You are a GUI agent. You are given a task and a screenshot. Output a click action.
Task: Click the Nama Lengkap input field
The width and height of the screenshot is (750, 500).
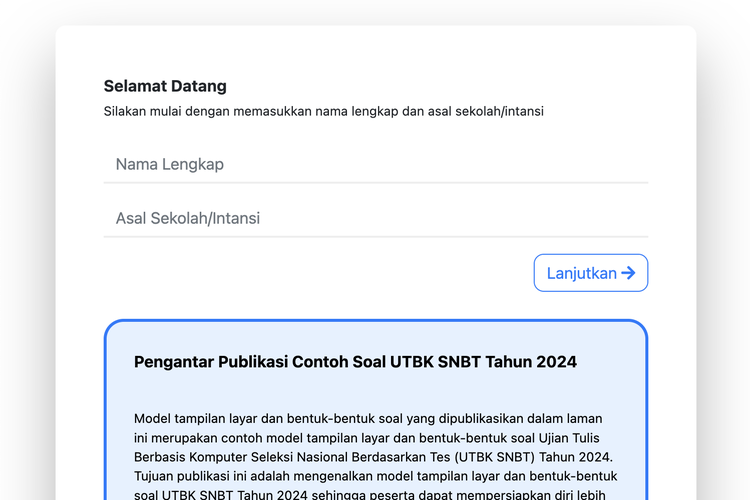tap(375, 164)
